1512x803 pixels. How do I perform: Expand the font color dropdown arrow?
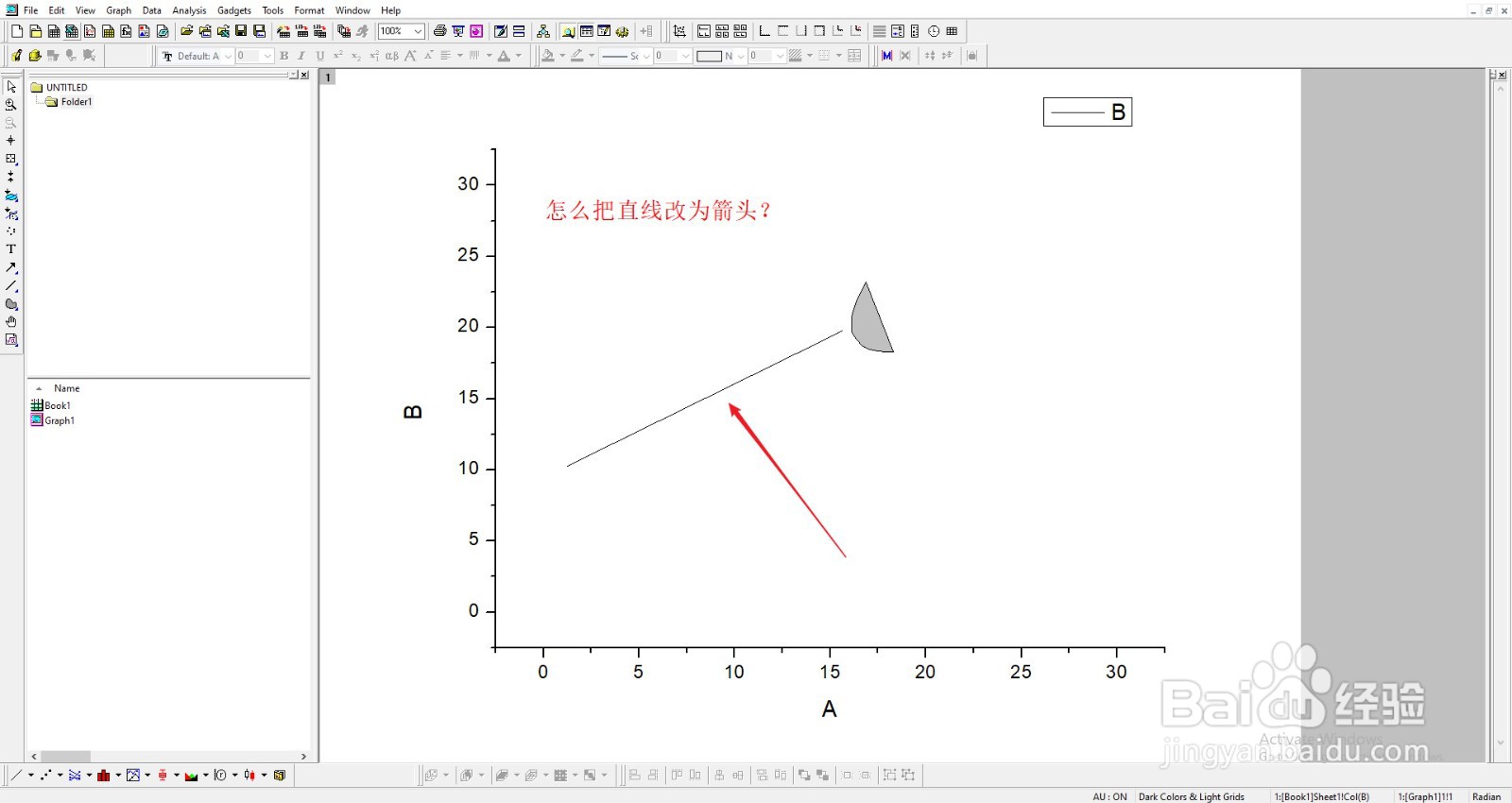click(x=518, y=56)
